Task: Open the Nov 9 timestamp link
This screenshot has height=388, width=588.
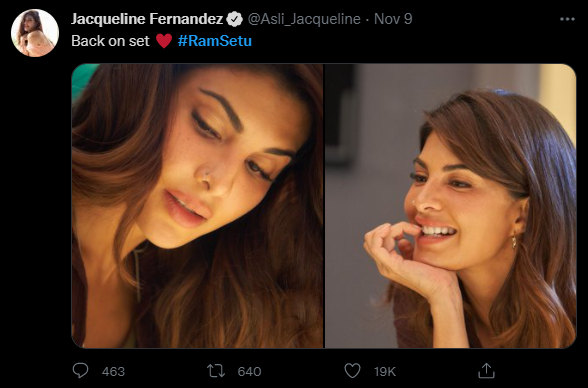Action: [393, 19]
